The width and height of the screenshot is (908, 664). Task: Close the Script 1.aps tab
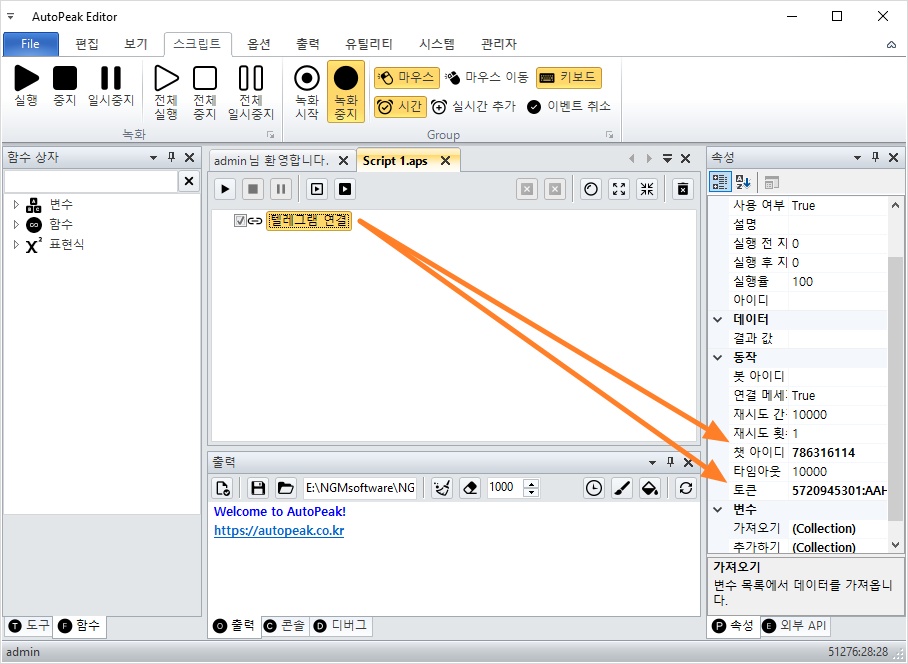445,160
